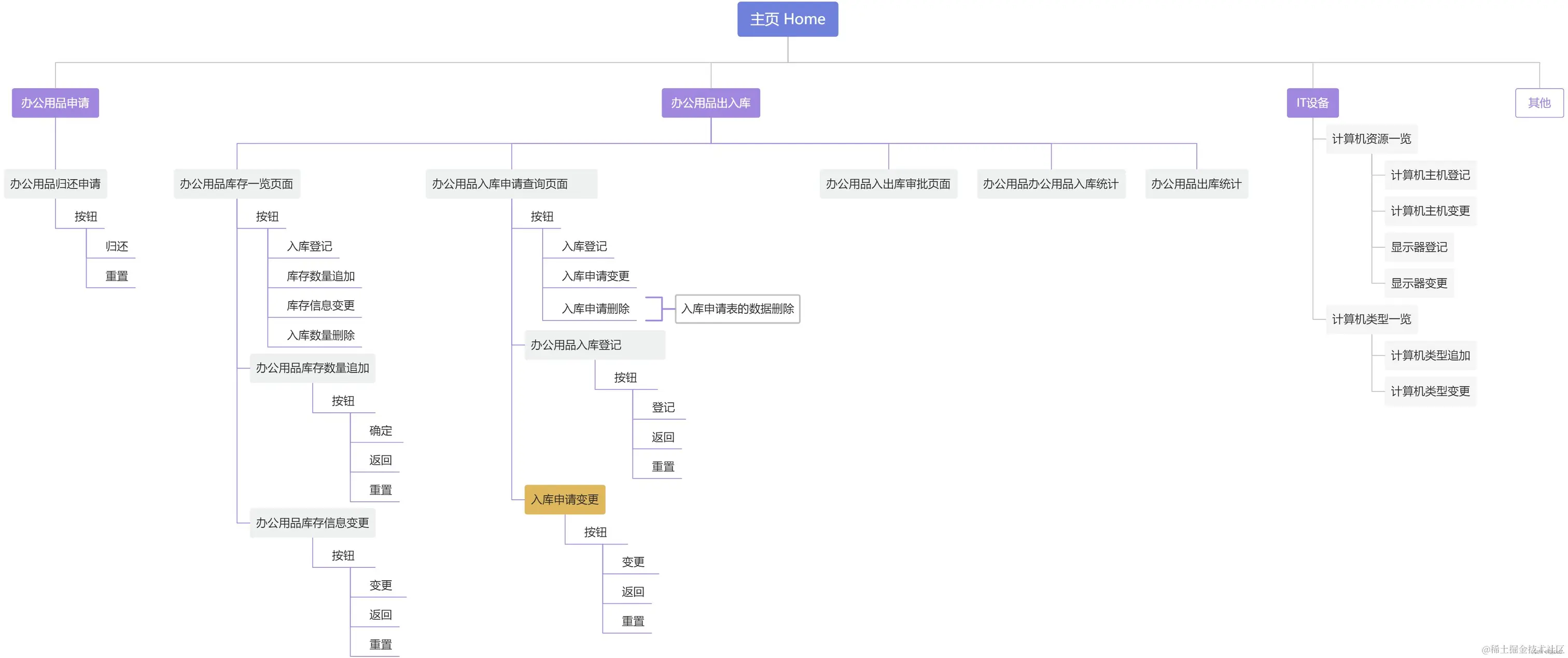Select the 办公用品出入库 node
This screenshot has height=658, width=1568.
pyautogui.click(x=710, y=103)
